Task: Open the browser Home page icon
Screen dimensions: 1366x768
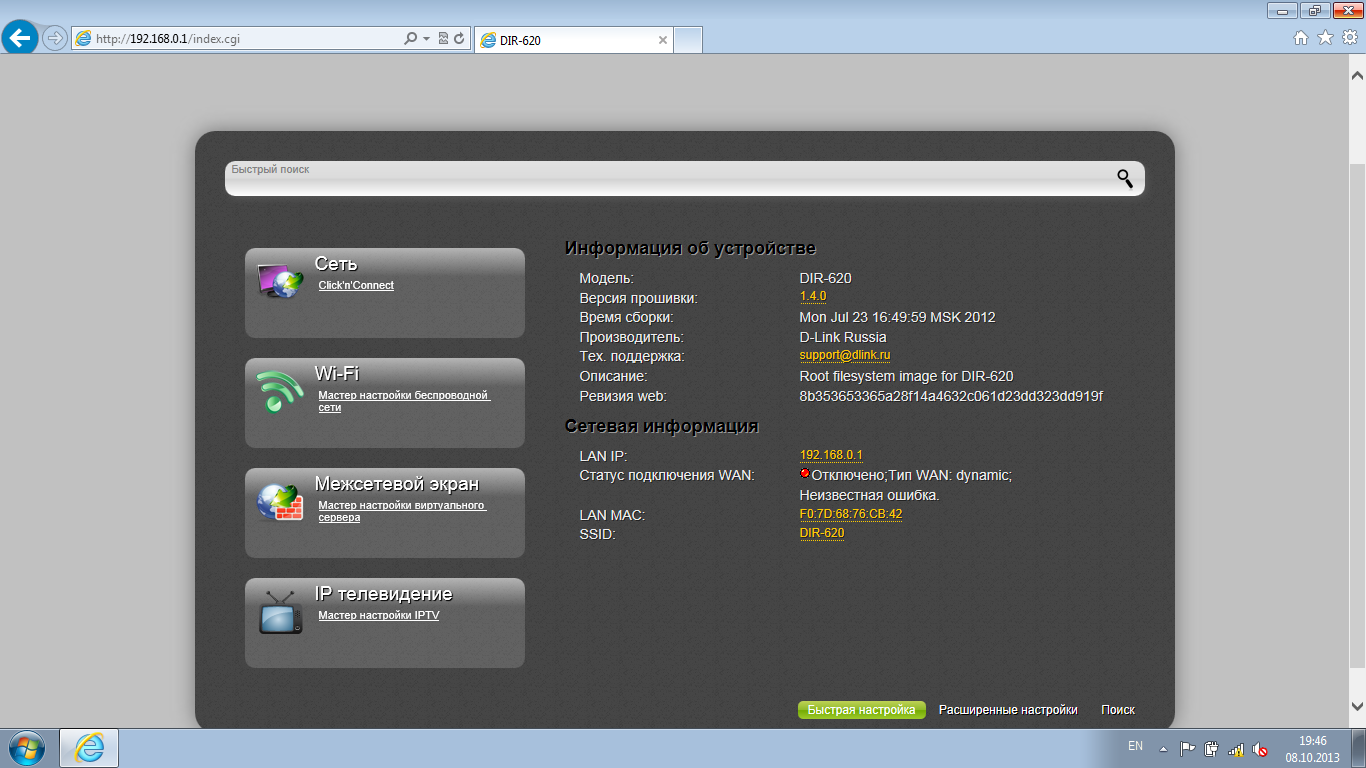Action: [1300, 38]
